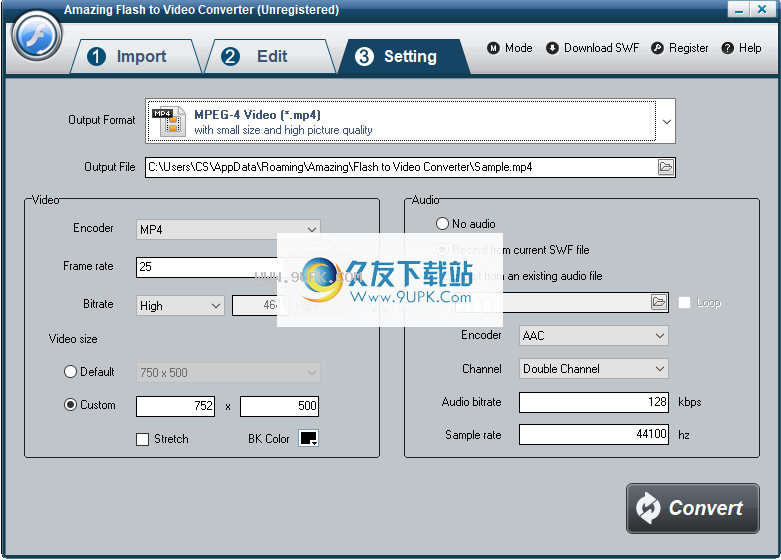Click the Help question mark icon
This screenshot has height=560, width=781.
pos(728,48)
